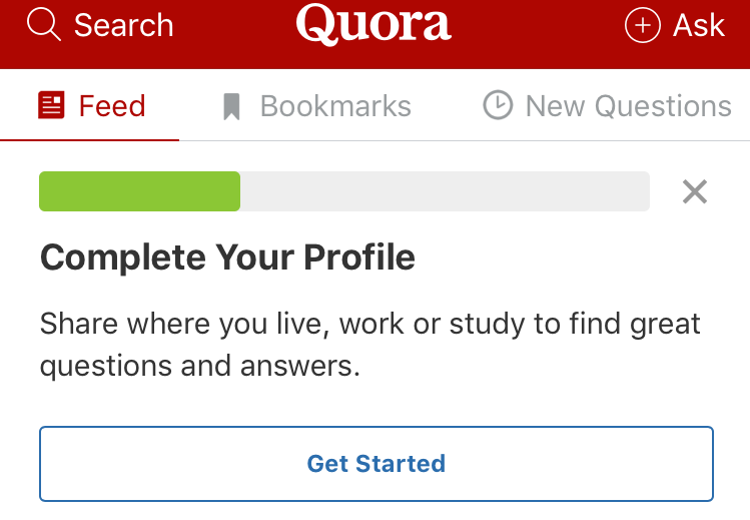Click empty red header between logo and Ask

(537, 25)
